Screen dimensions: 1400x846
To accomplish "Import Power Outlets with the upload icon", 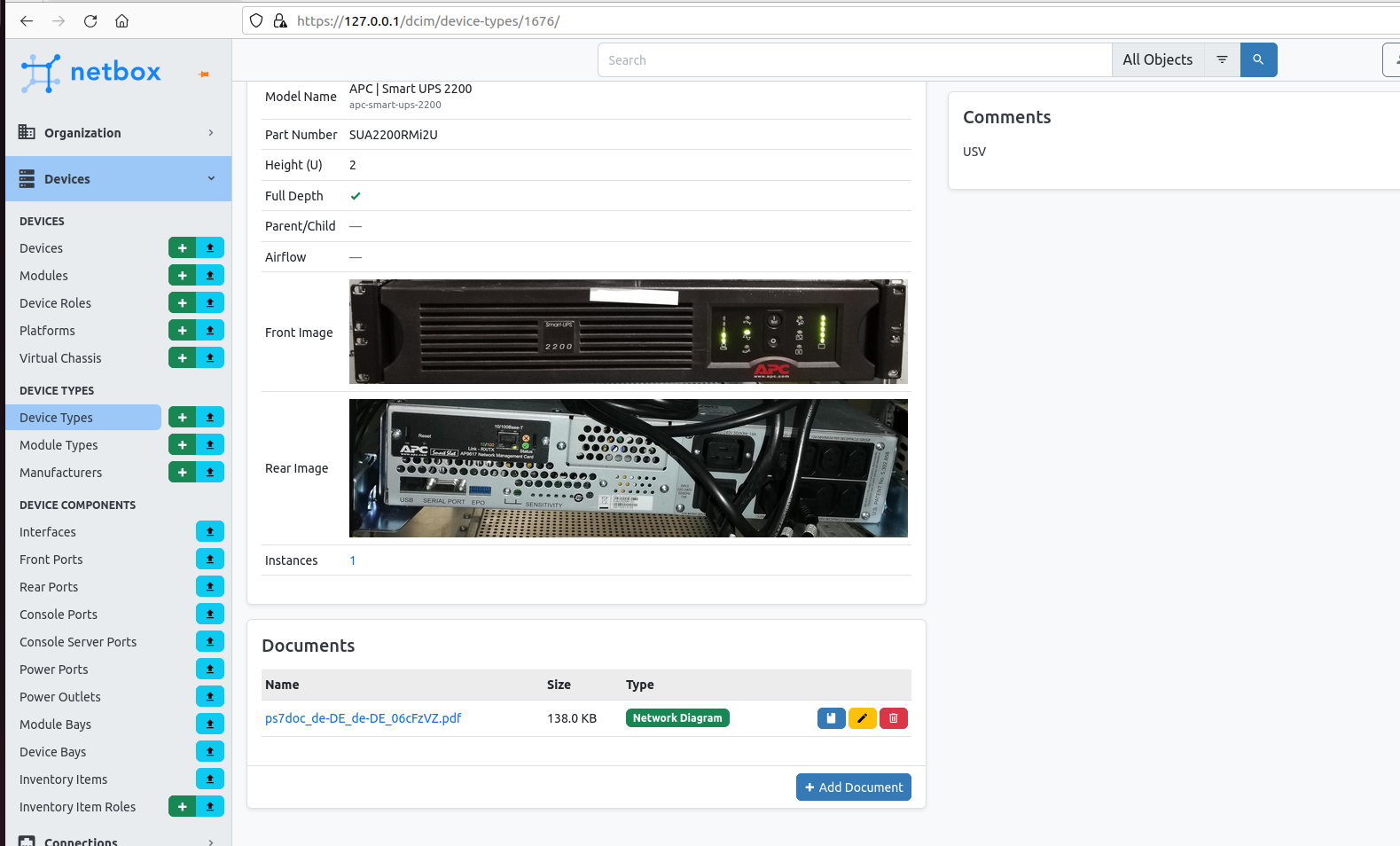I will [210, 697].
